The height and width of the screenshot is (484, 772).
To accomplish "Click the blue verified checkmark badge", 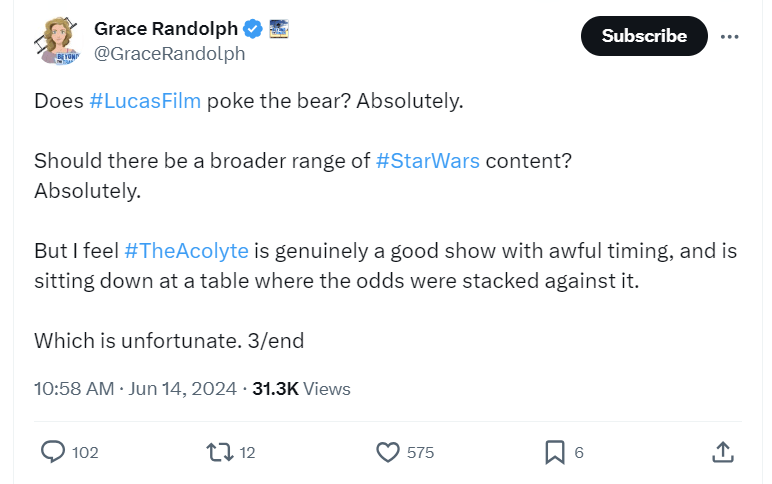I will 254,29.
